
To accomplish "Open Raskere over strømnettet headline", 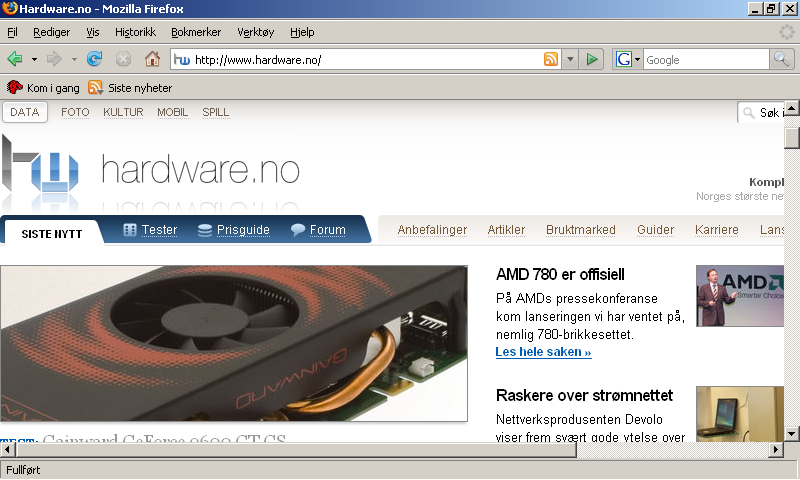I will (x=584, y=395).
